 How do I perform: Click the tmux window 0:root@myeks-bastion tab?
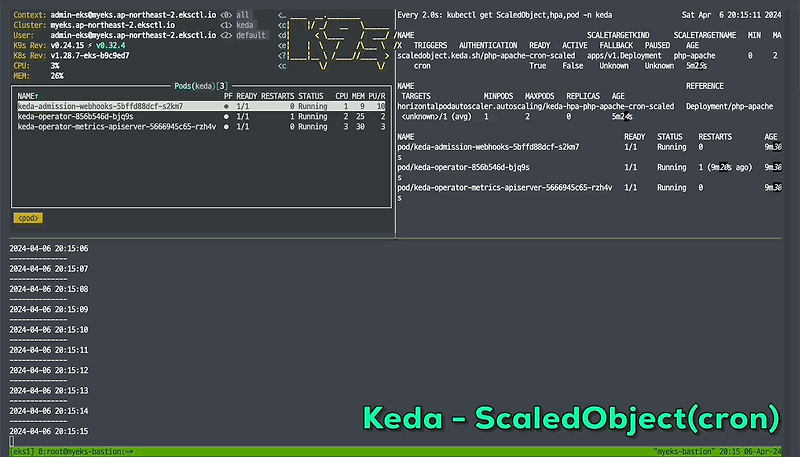[x=86, y=451]
